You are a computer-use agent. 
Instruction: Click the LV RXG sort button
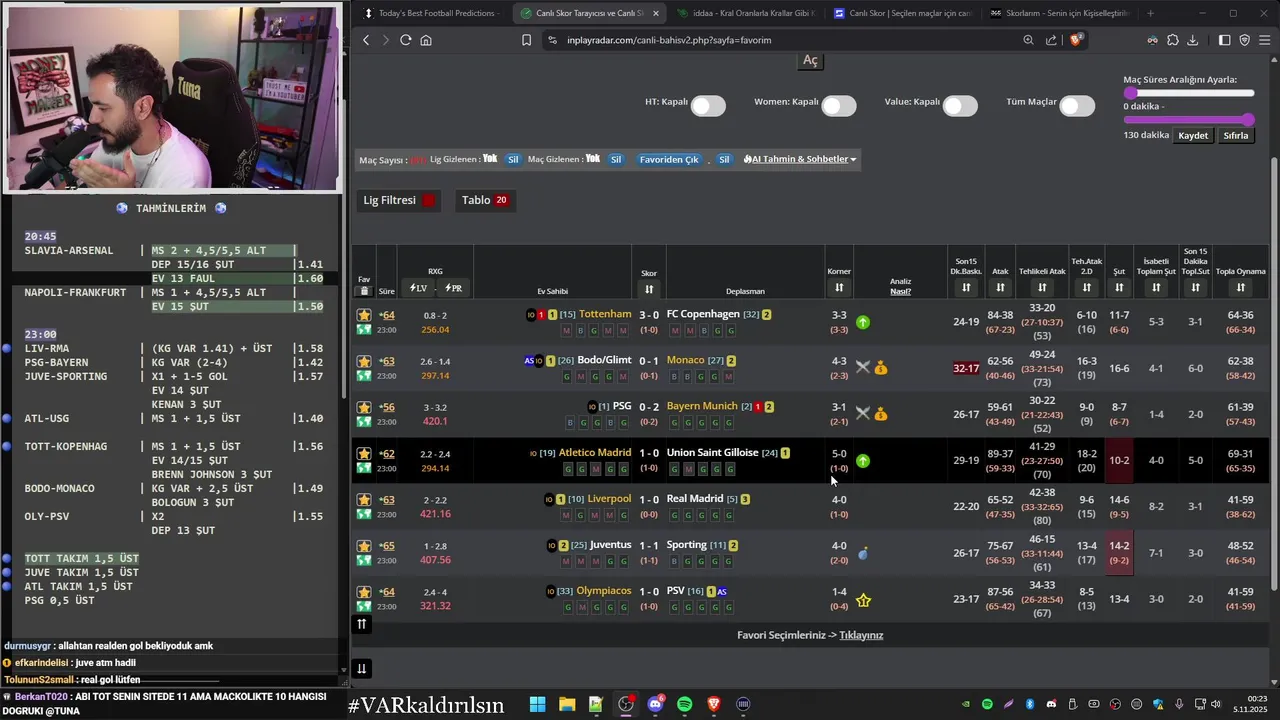tap(418, 288)
